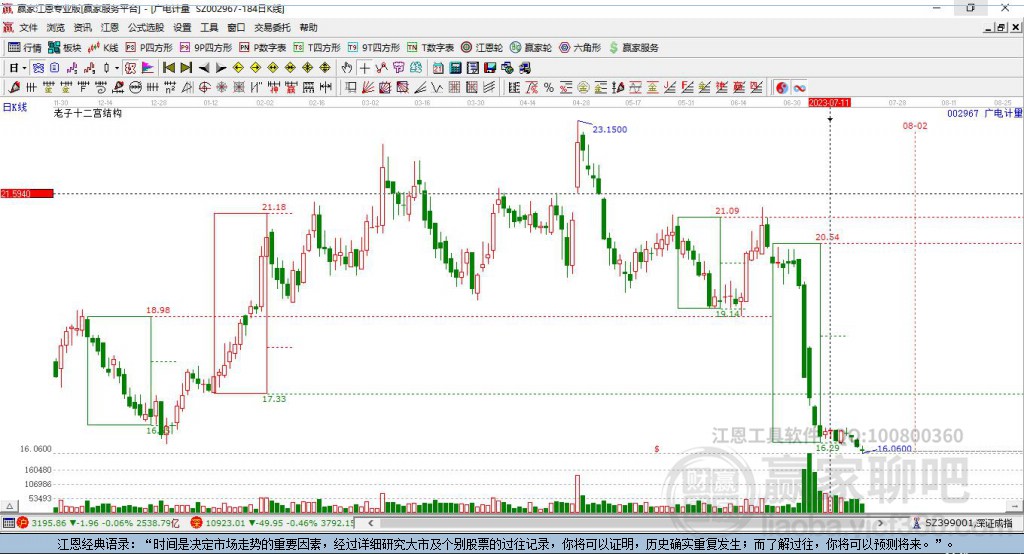Click the 日K线 label
Screen dimensions: 1024x554
click(x=14, y=107)
